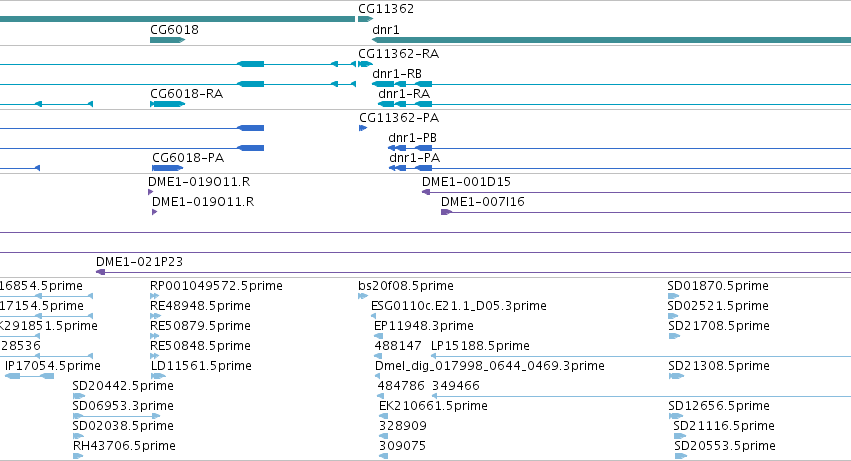Screen dimensions: 851x461
Task: Select the CG11362 gene label
Action: [x=386, y=9]
